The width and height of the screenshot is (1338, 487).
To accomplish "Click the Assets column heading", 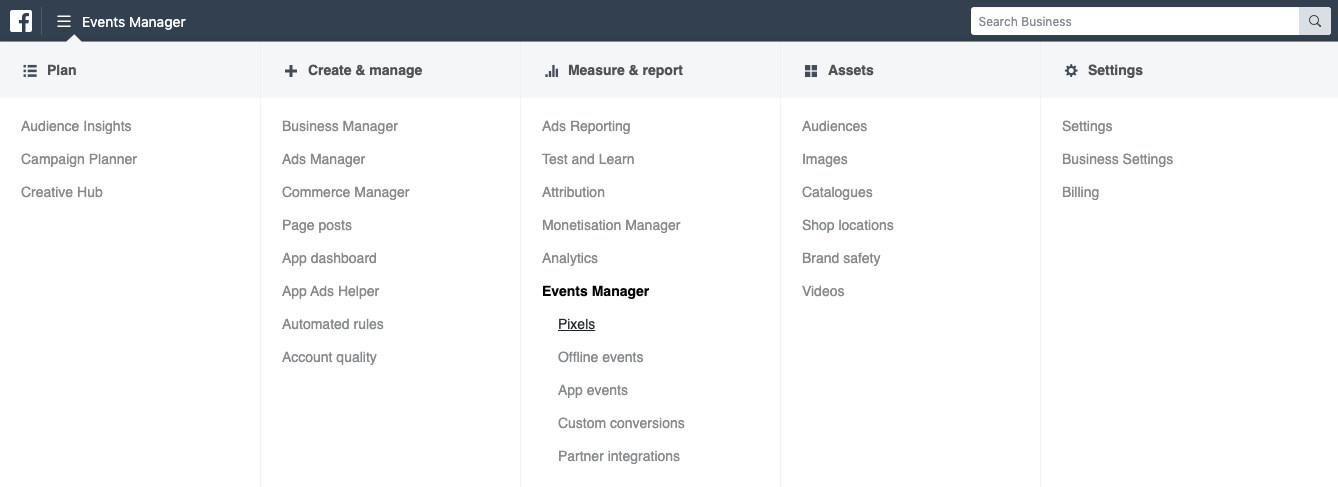I will [x=851, y=70].
